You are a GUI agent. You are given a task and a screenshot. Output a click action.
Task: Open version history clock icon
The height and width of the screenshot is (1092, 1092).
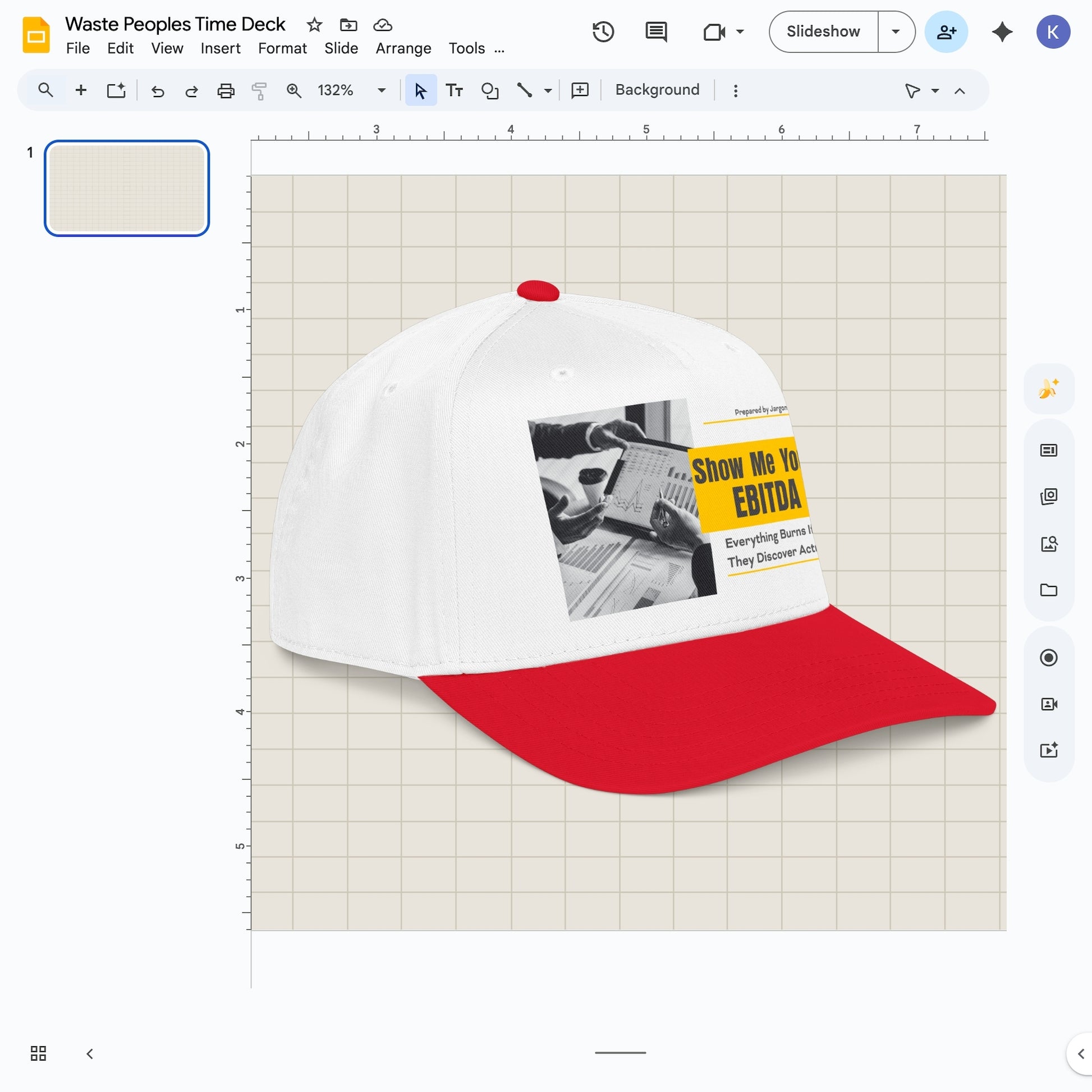point(603,31)
